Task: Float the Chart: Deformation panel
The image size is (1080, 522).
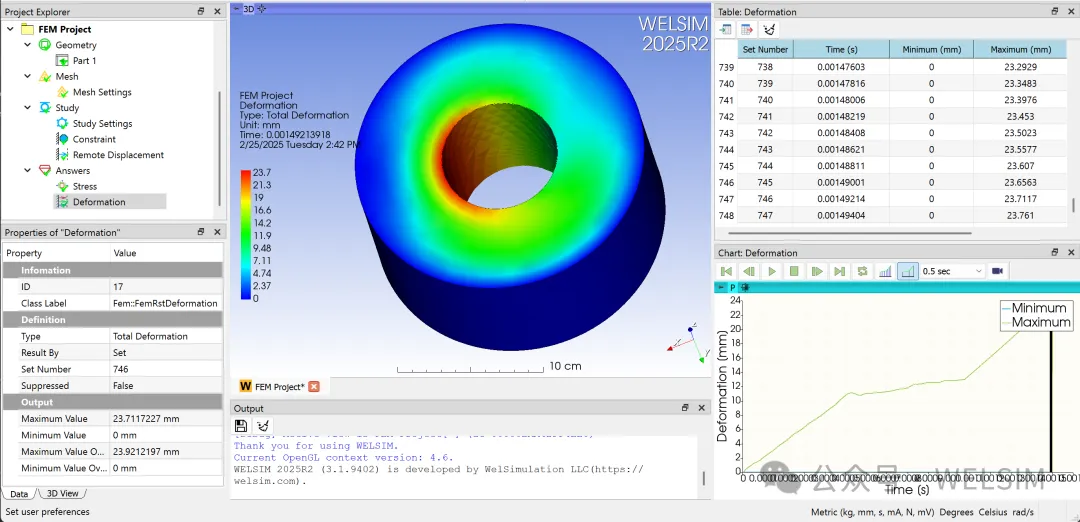Action: click(x=1055, y=253)
